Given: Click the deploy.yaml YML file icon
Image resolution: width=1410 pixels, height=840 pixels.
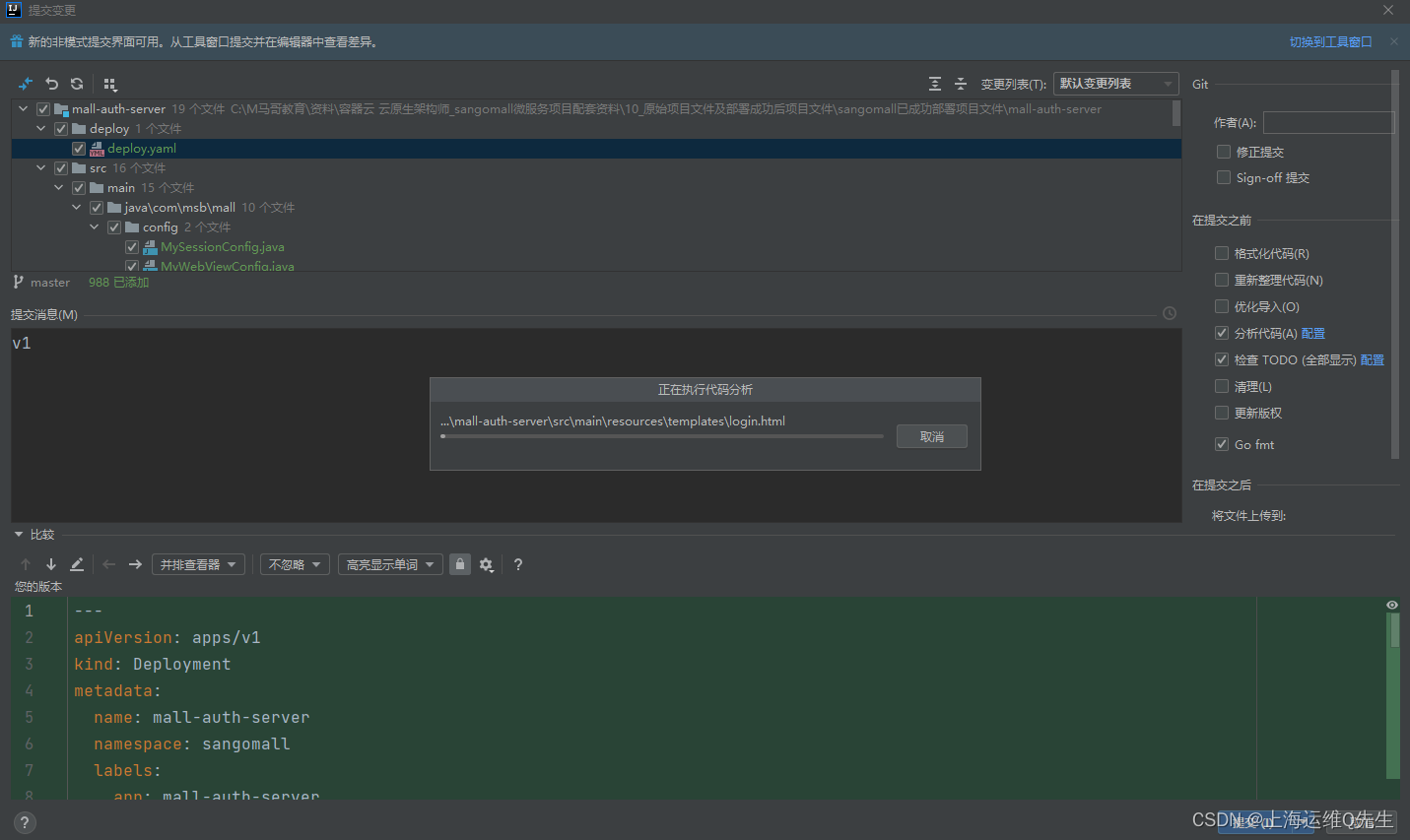Looking at the screenshot, I should pyautogui.click(x=97, y=149).
